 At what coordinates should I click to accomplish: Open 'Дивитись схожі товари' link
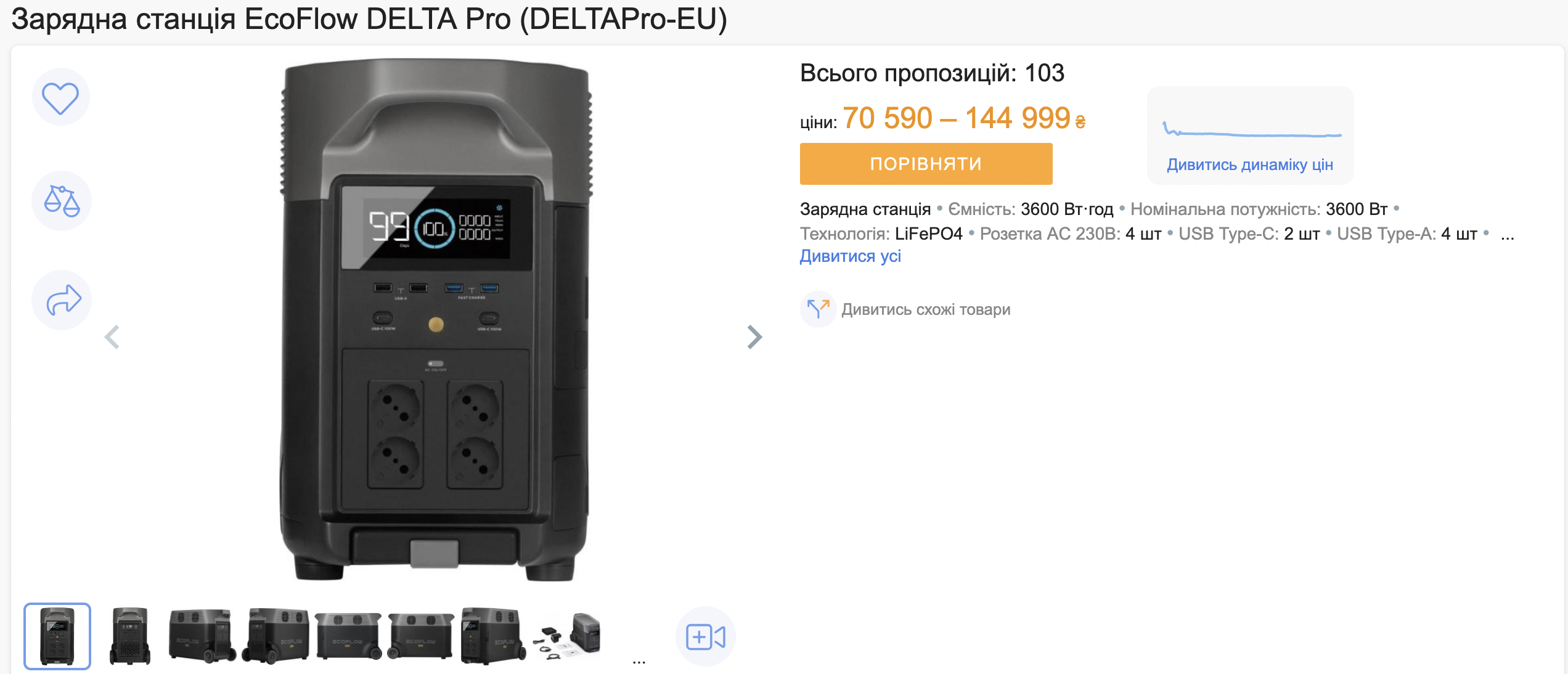(926, 309)
